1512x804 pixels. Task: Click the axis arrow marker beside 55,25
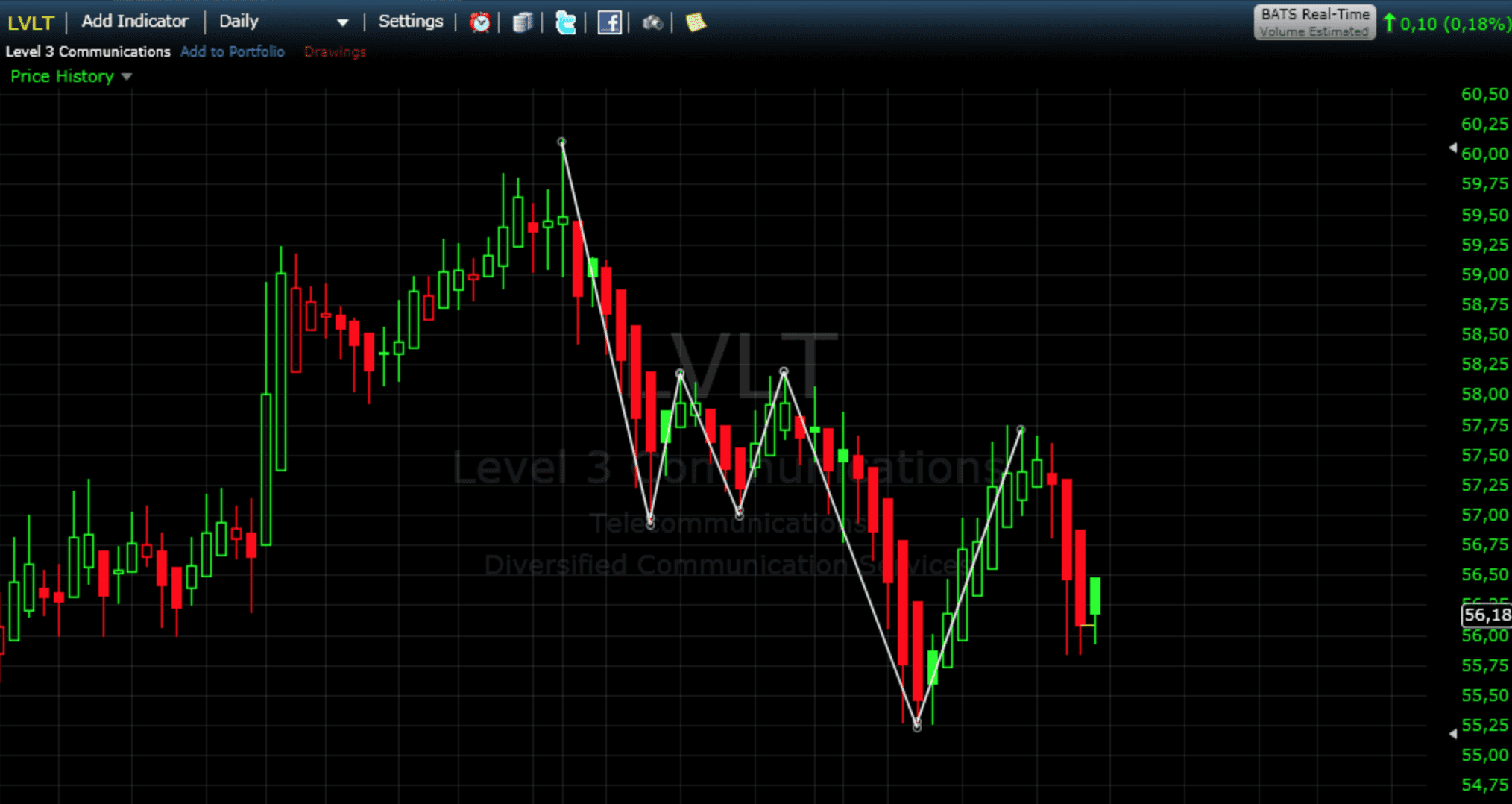pyautogui.click(x=1452, y=734)
